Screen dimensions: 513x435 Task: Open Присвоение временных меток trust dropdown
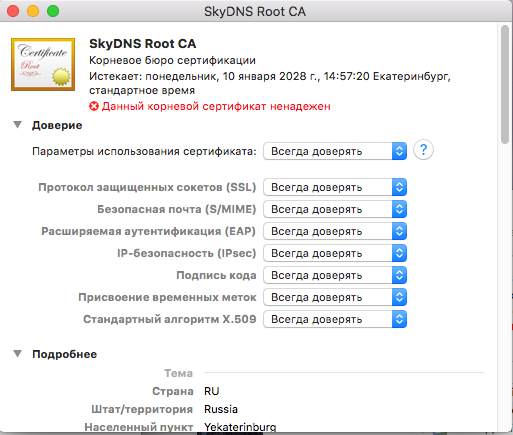click(335, 297)
